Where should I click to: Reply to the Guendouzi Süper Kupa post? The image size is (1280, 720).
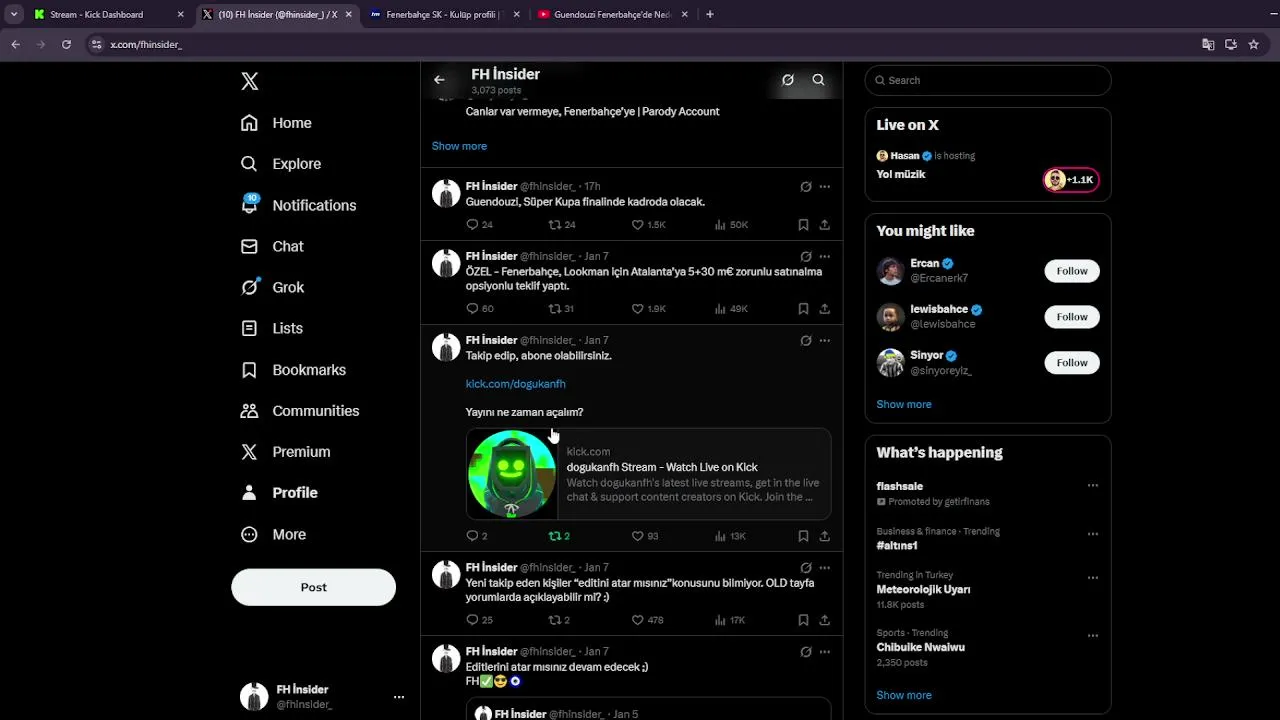click(479, 225)
